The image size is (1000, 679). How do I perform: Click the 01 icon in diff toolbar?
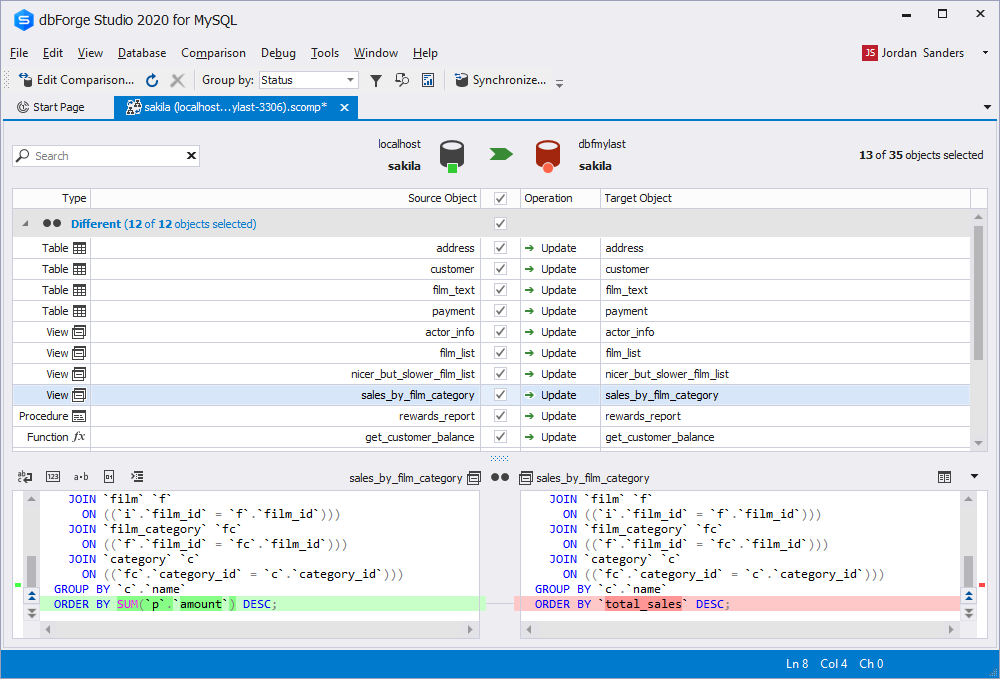point(109,476)
